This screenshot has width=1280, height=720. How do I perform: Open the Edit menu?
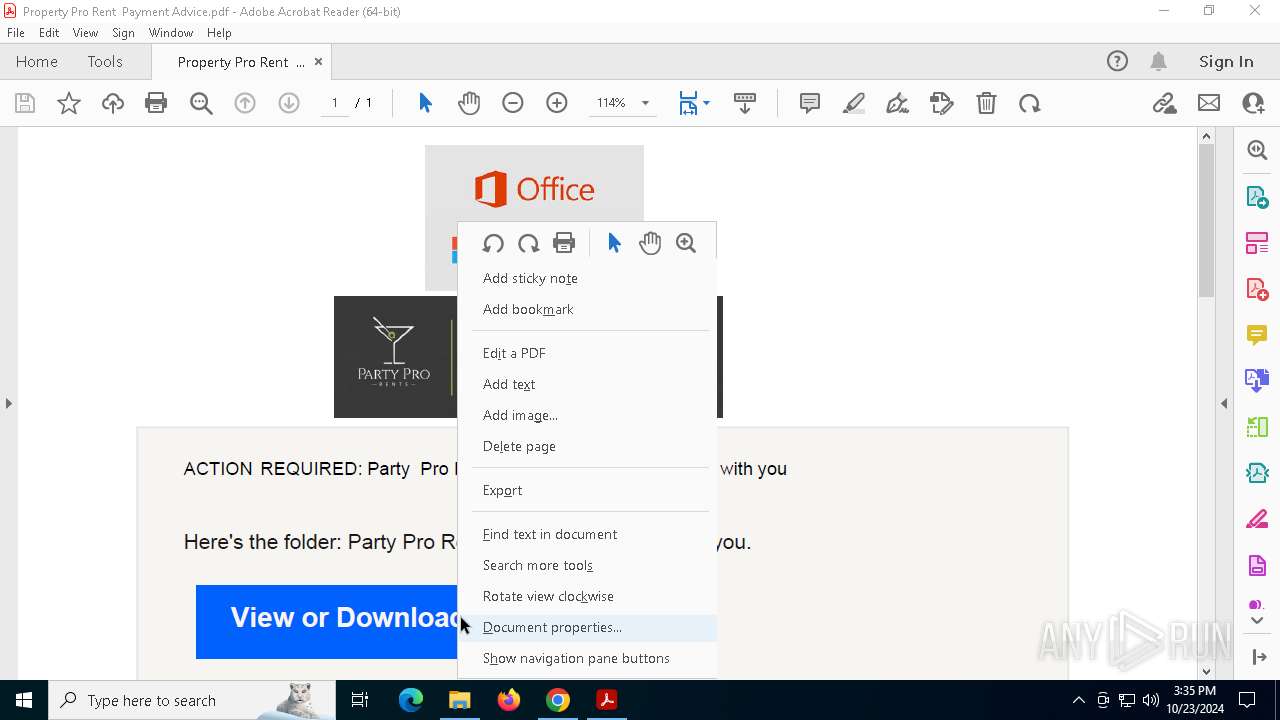(x=49, y=33)
